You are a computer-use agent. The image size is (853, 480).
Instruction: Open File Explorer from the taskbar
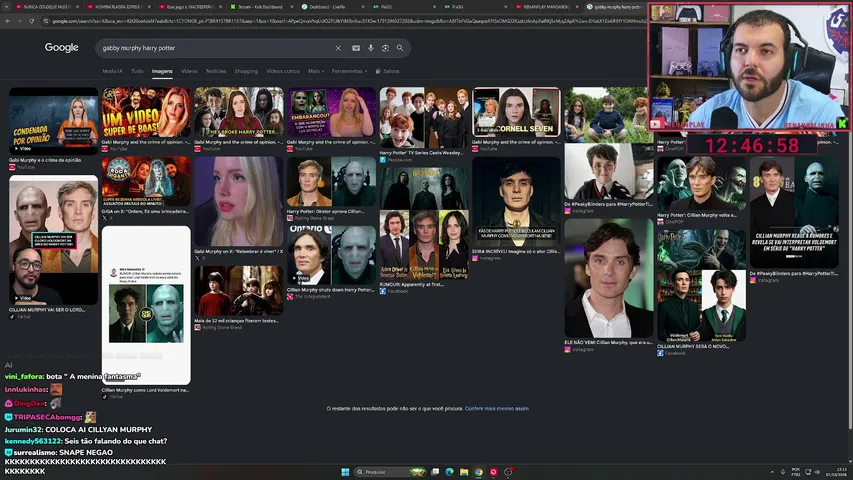point(464,472)
